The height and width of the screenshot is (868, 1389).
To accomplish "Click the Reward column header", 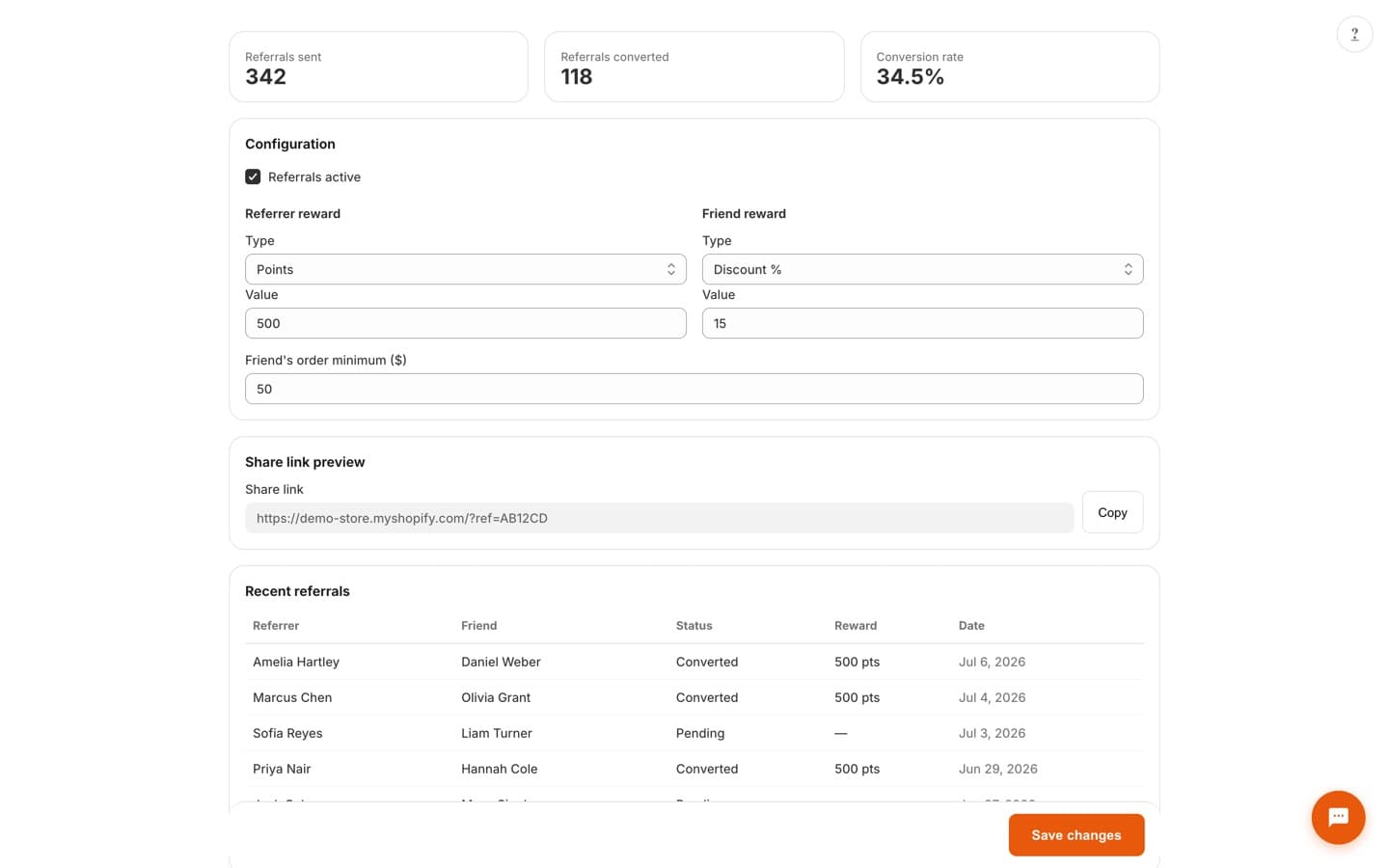I will click(x=856, y=626).
